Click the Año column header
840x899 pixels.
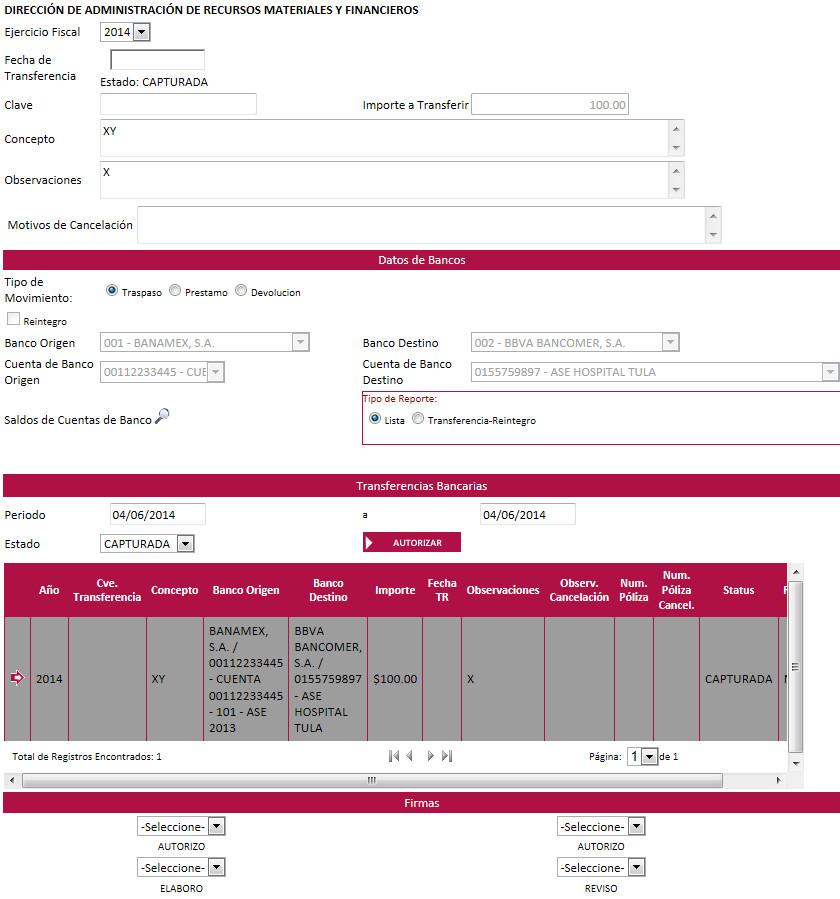click(49, 590)
